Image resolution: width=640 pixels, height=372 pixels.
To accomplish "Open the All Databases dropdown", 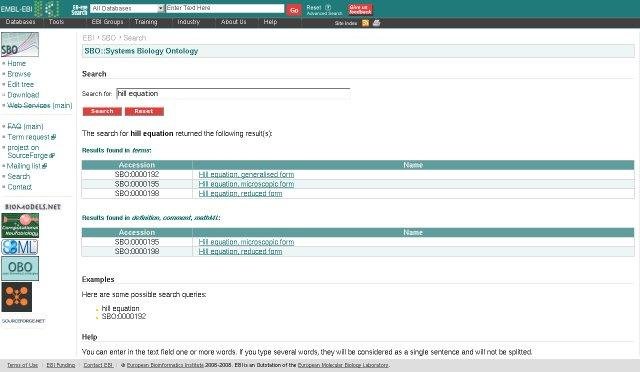I will click(x=127, y=8).
